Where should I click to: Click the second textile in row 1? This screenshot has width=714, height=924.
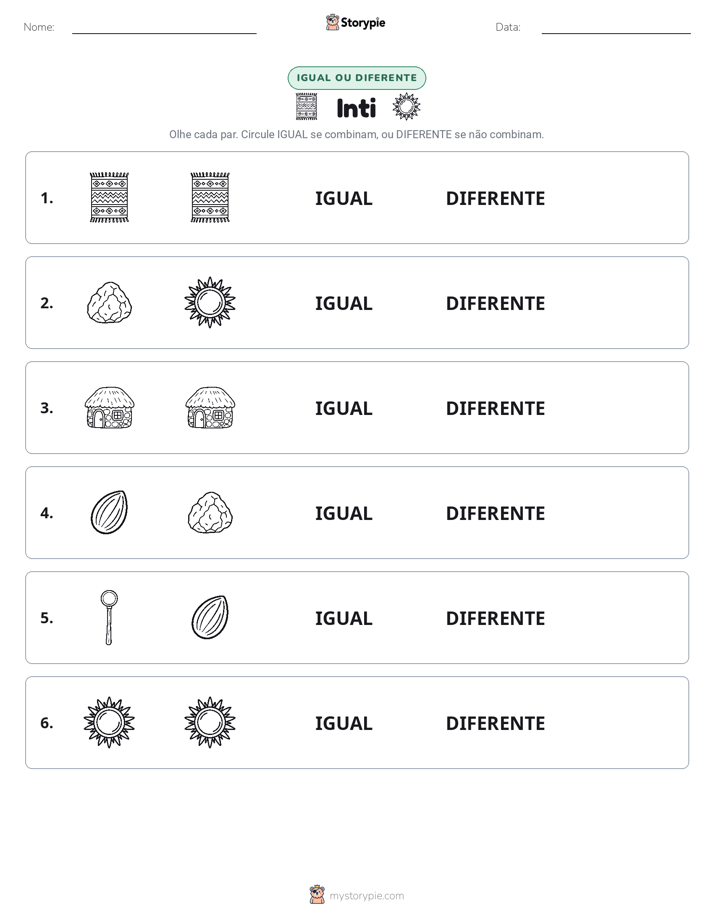pyautogui.click(x=210, y=197)
